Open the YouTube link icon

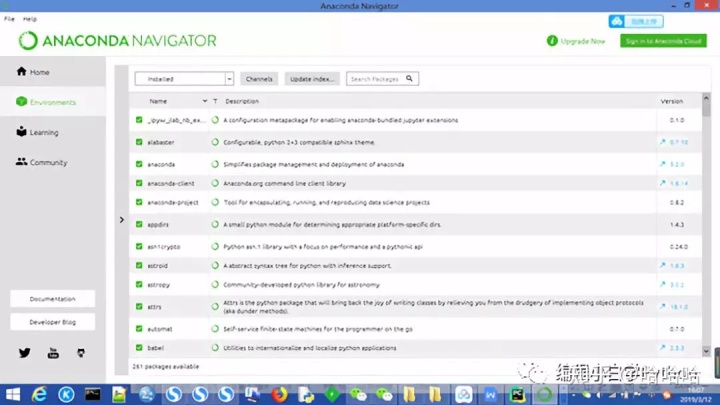pos(53,353)
